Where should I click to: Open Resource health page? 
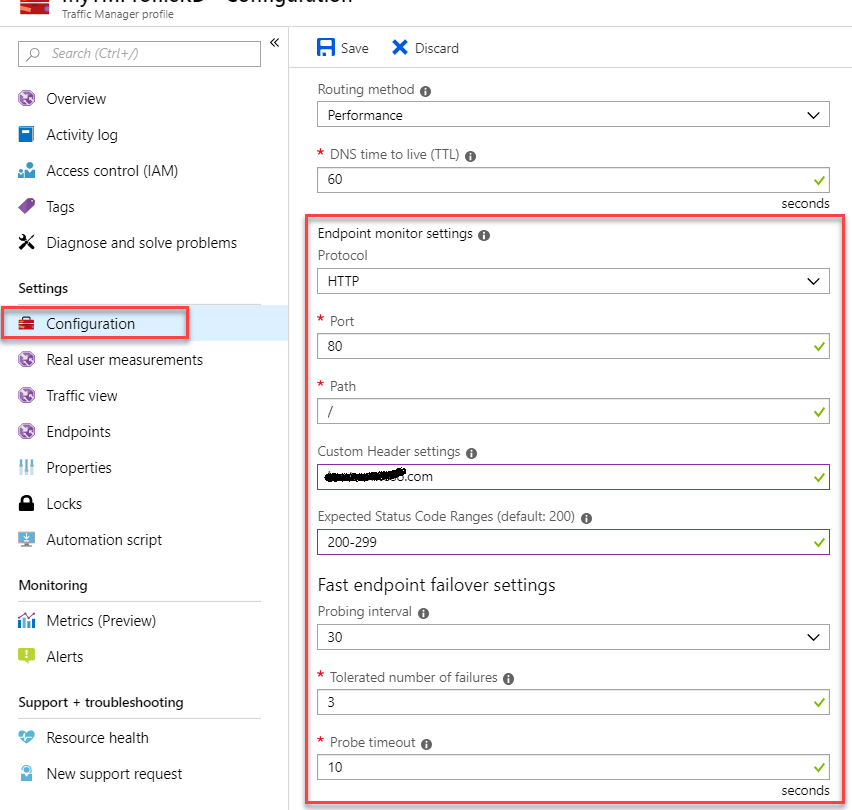click(97, 738)
